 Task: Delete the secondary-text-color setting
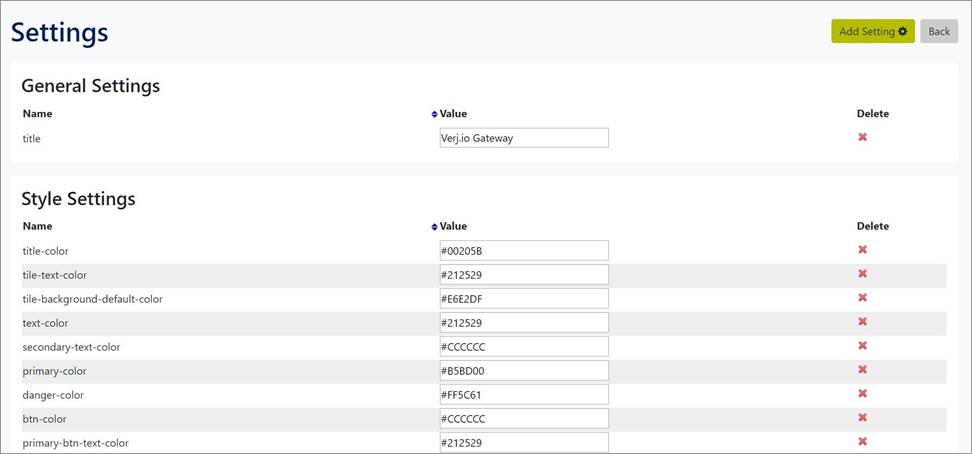862,346
